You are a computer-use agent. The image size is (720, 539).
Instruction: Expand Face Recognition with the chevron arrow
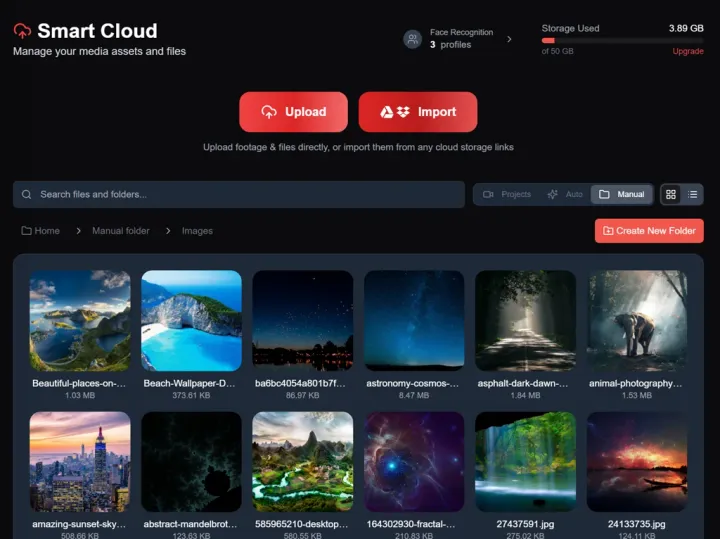[x=509, y=39]
